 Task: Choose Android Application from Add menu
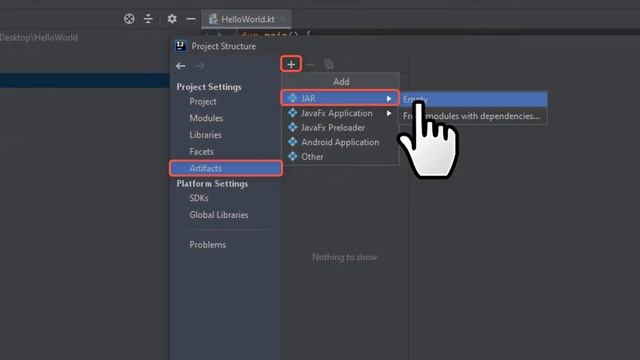pyautogui.click(x=340, y=142)
